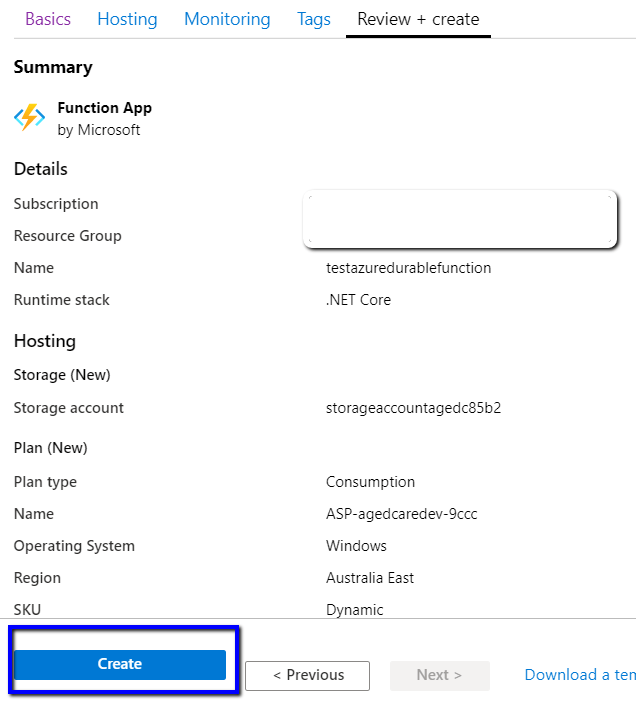Image resolution: width=636 pixels, height=711 pixels.
Task: Click the Review + create tab
Action: (x=418, y=19)
